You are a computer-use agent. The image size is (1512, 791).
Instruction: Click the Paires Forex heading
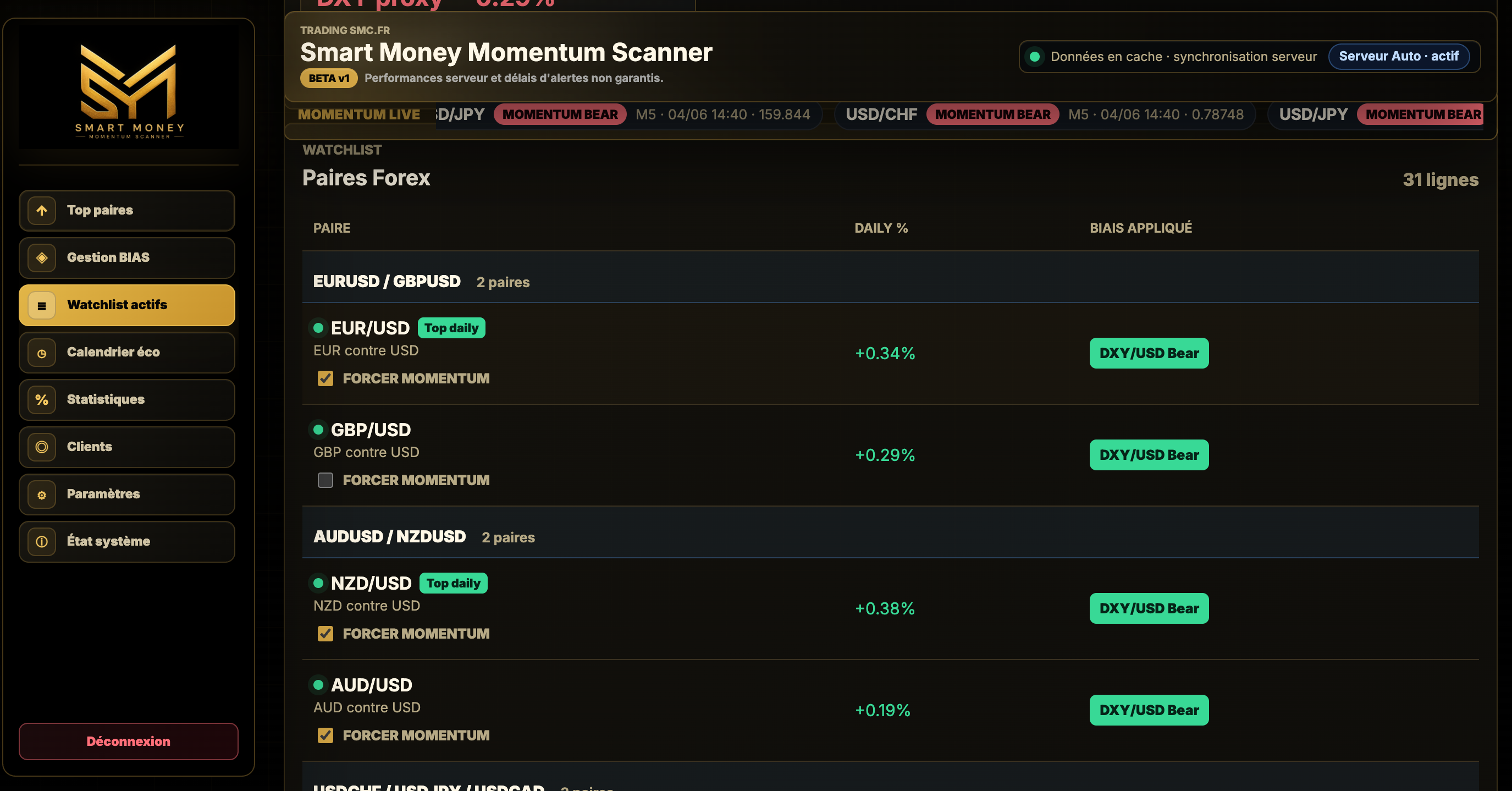366,178
